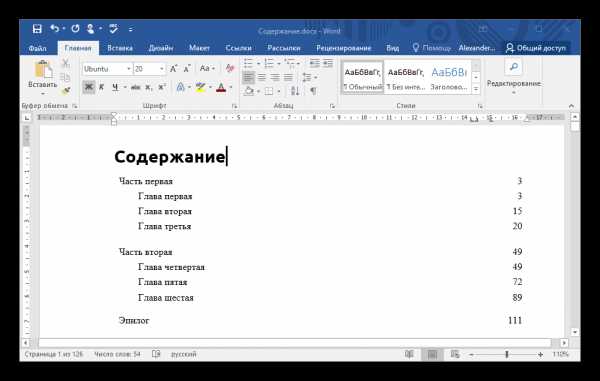This screenshot has height=381, width=600.
Task: Decrease font size with the smaller A
Action: tap(187, 69)
